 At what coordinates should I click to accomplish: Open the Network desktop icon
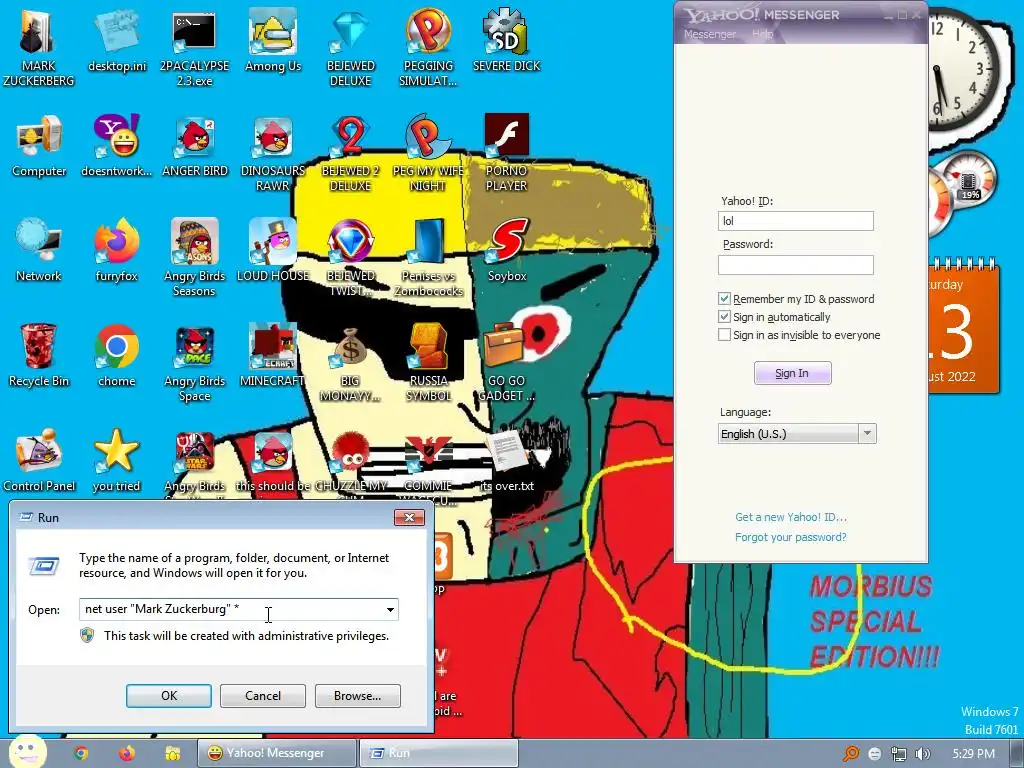[x=39, y=251]
